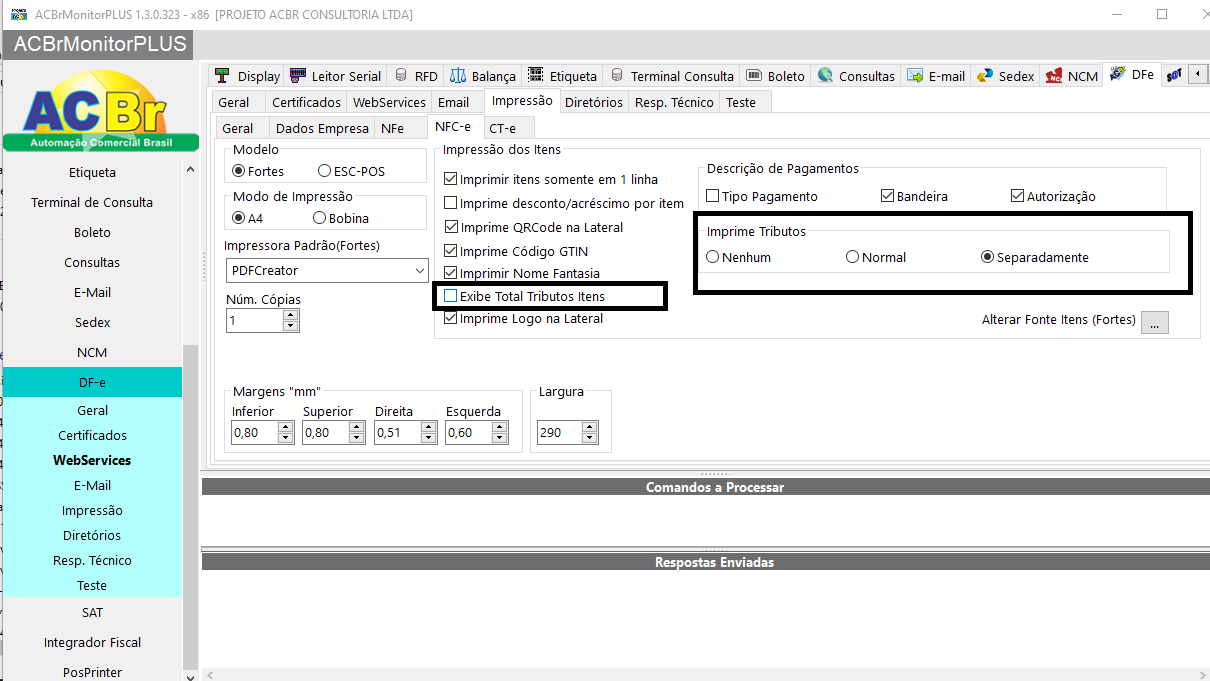The image size is (1210, 681).
Task: Toggle Imprimir Nome Fantasia checkbox
Action: point(450,273)
